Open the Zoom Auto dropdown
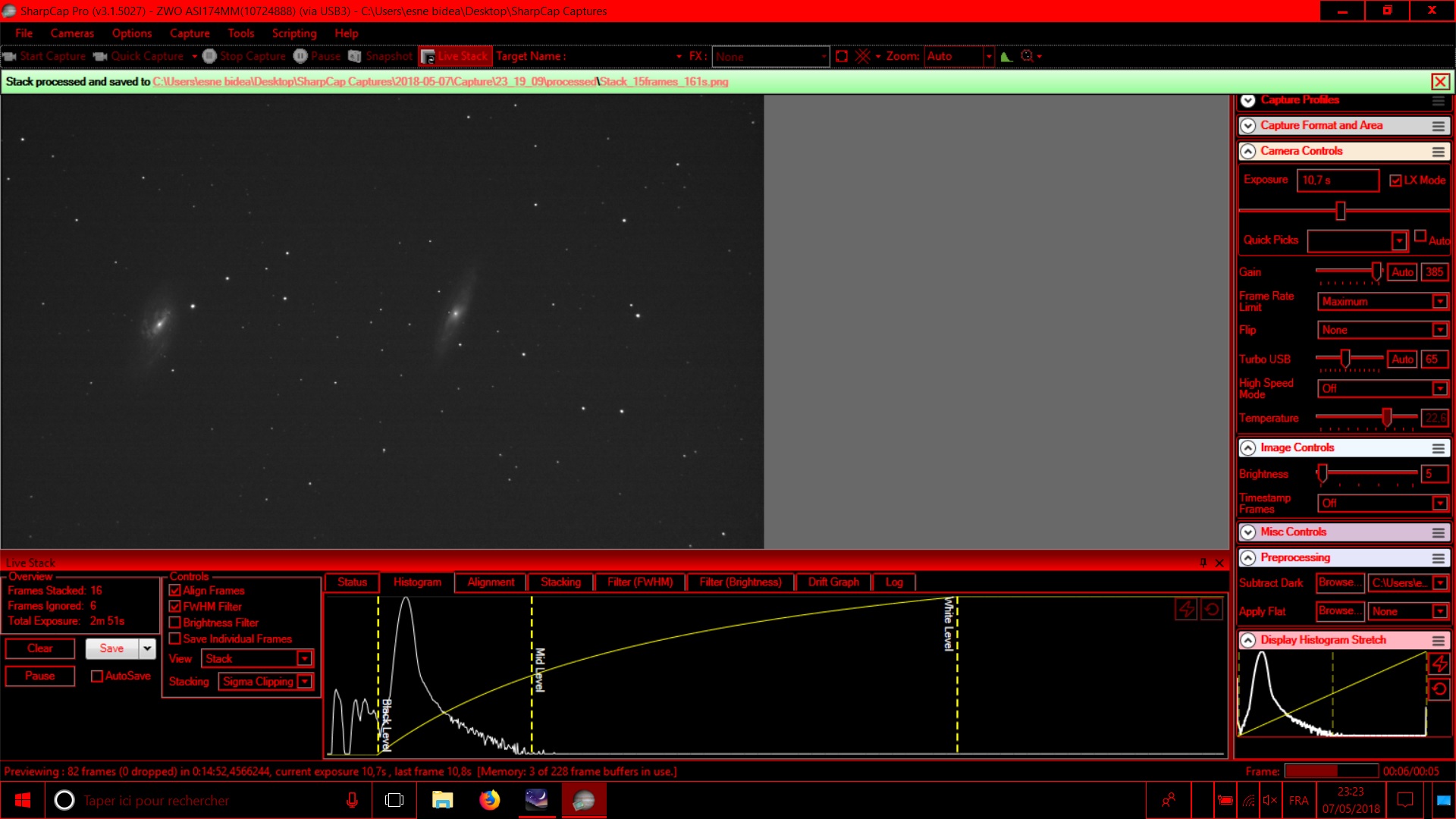This screenshot has width=1456, height=819. (x=988, y=56)
